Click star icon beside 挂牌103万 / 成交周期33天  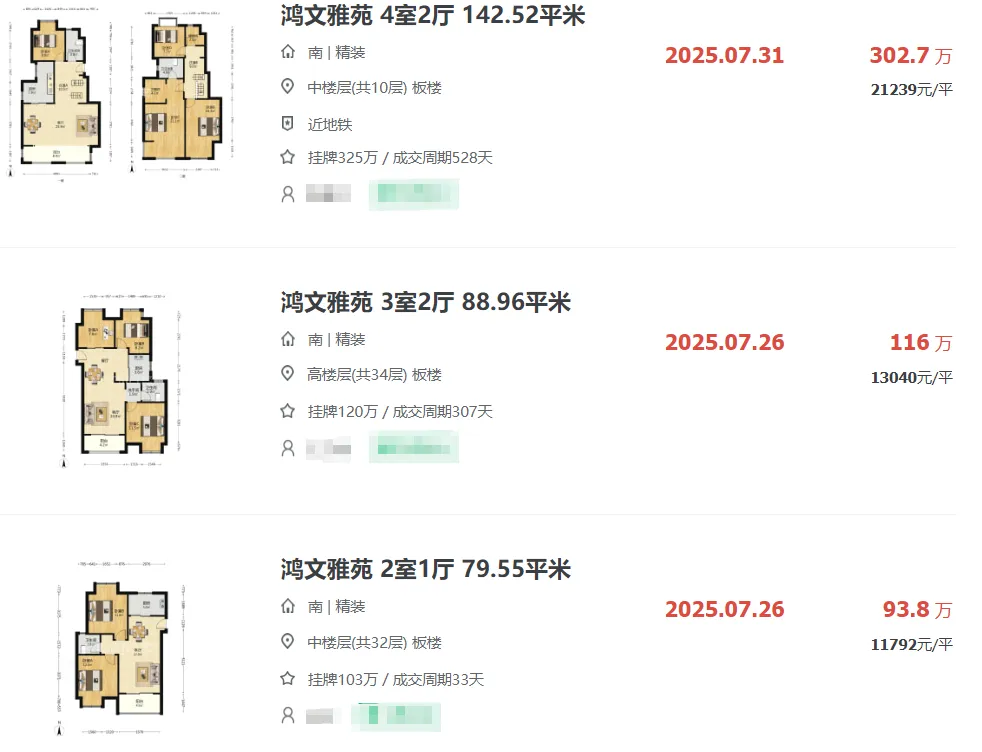point(287,679)
